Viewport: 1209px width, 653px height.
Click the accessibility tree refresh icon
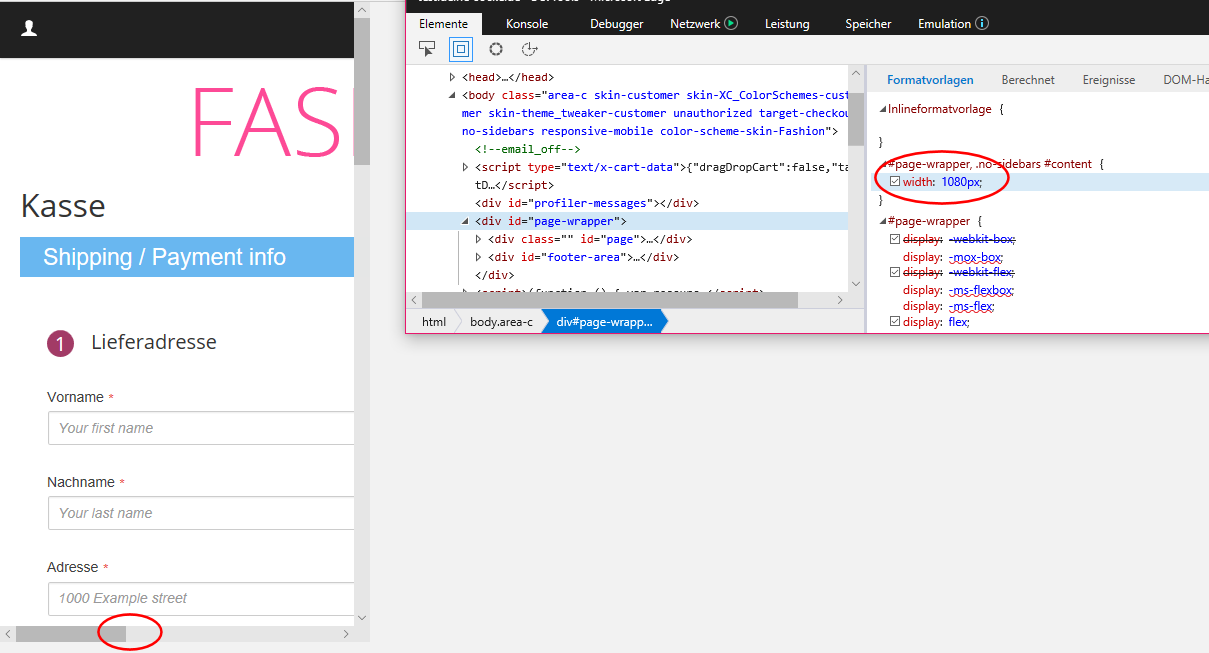click(530, 48)
